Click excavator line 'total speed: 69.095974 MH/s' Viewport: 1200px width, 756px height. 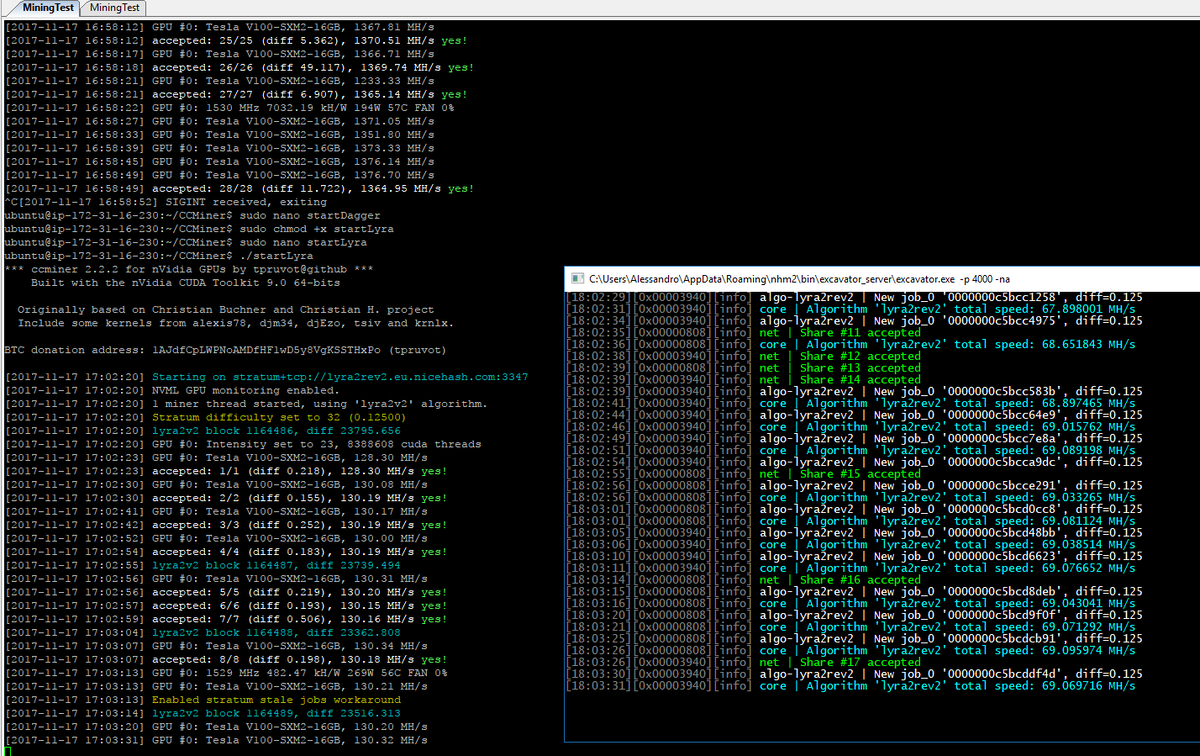tap(851, 650)
